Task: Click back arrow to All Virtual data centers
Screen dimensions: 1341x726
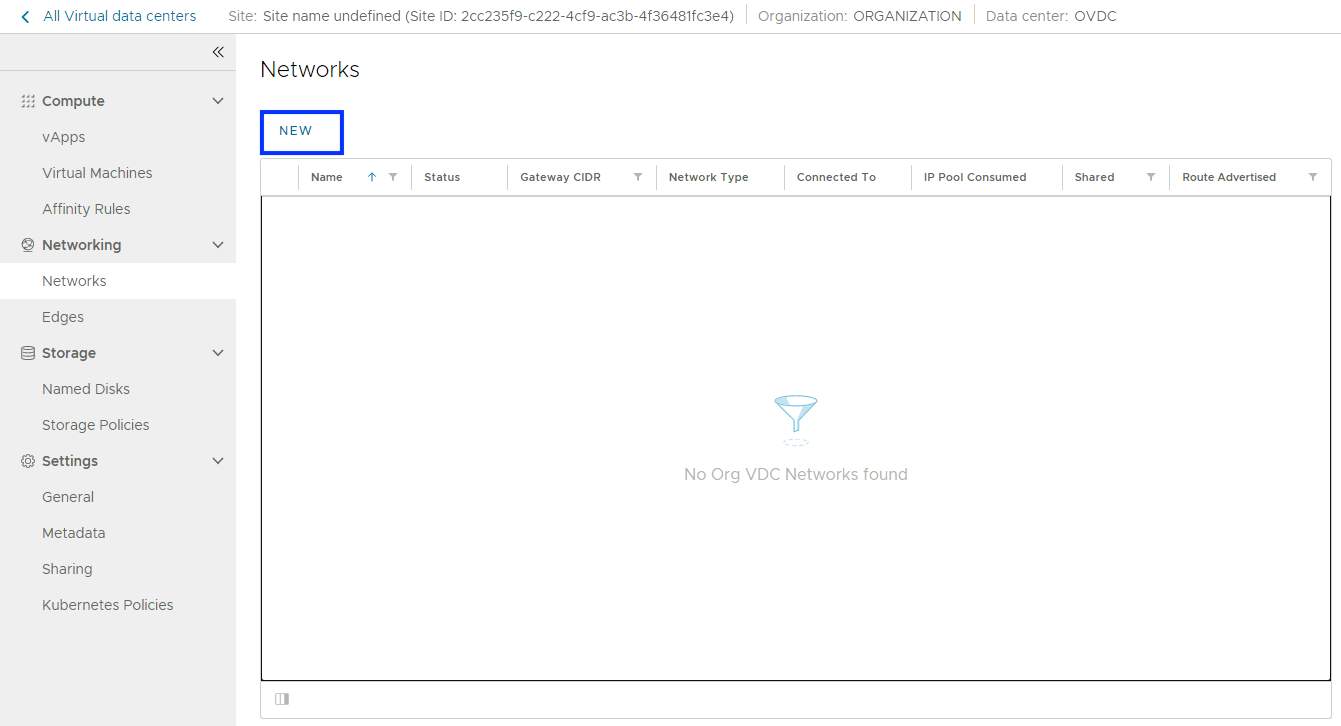Action: point(25,16)
